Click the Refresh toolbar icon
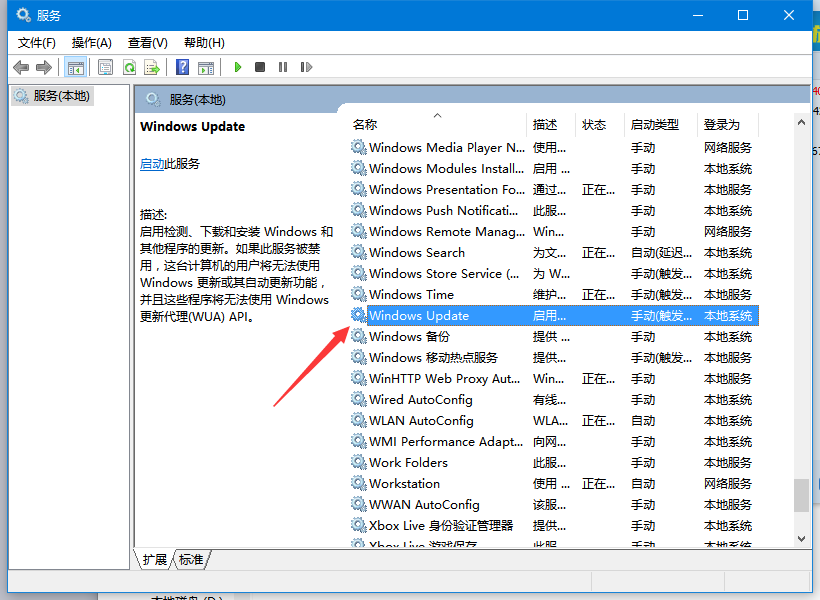The image size is (820, 600). [129, 67]
